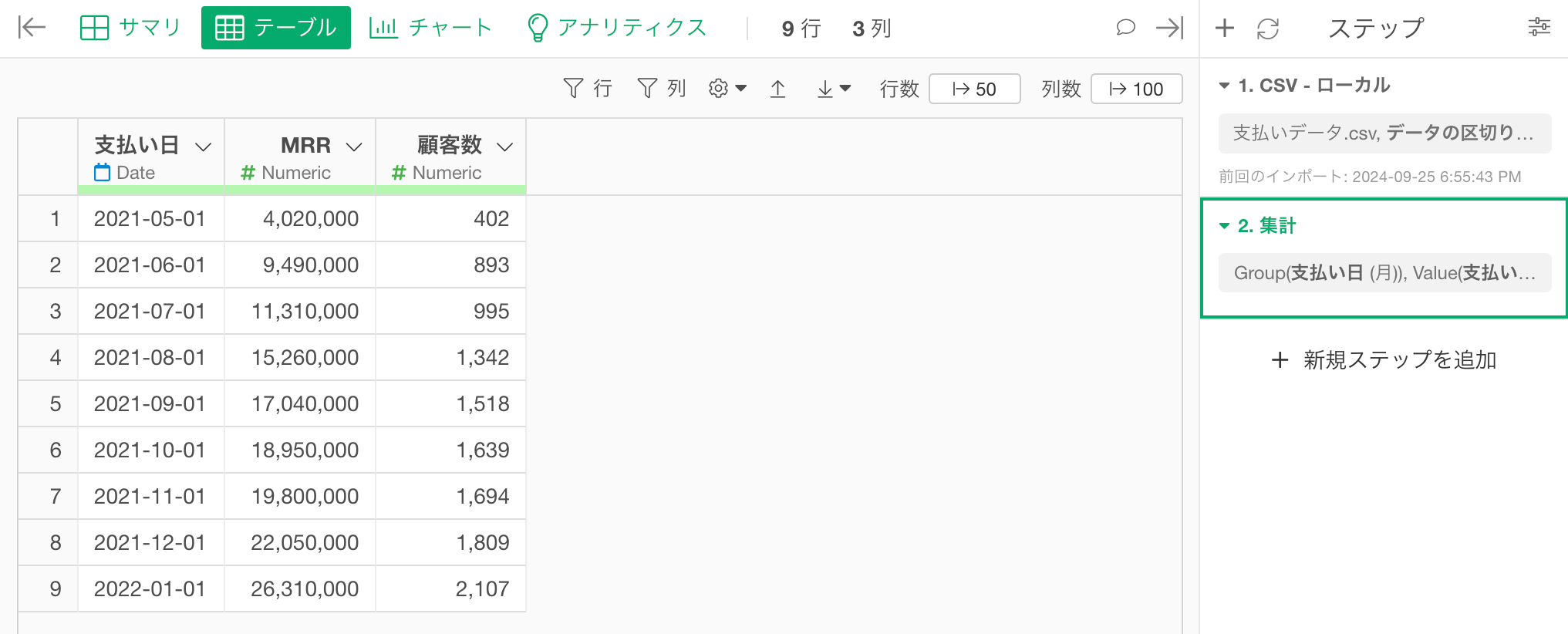Open the Group(支払い日 (月)) summarize step
This screenshot has width=1568, height=634.
(1384, 273)
